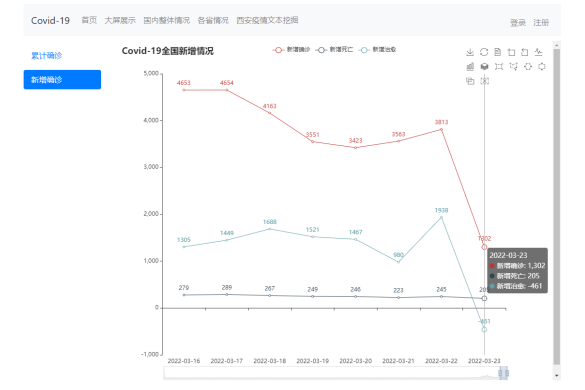Open the data view document icon

point(497,52)
